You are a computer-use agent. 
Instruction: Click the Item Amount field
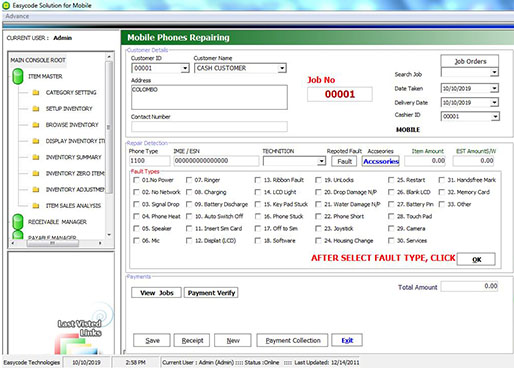point(425,161)
